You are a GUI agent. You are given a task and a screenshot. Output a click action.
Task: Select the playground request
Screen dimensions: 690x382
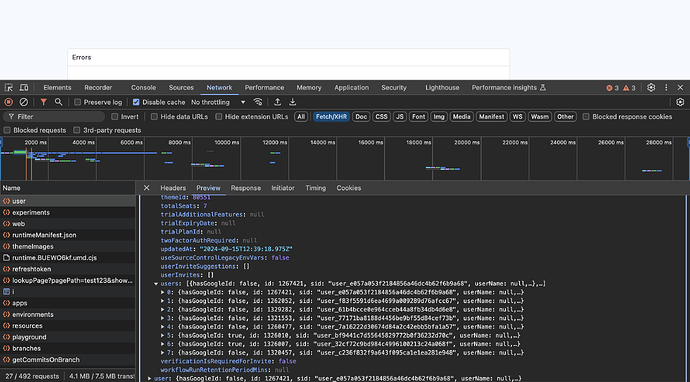pyautogui.click(x=68, y=337)
